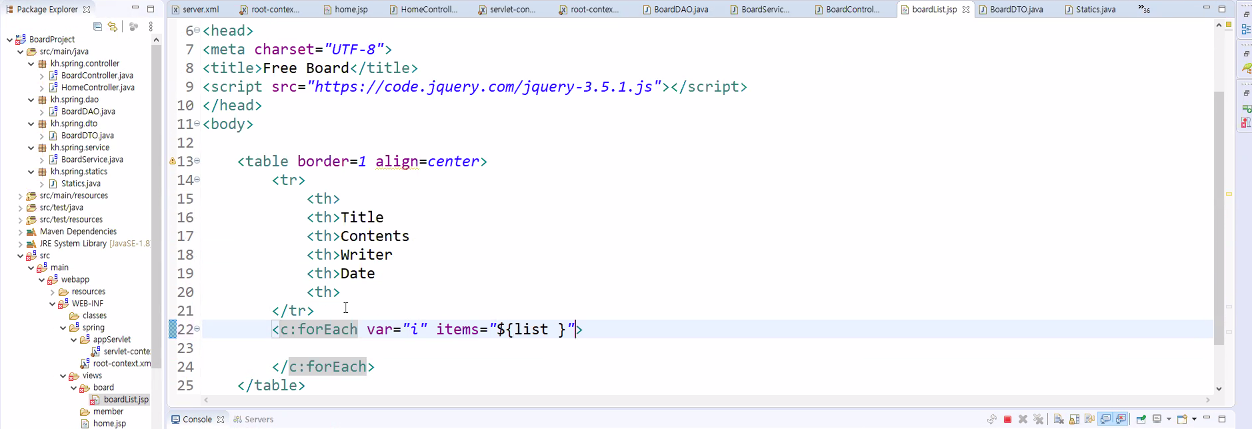The height and width of the screenshot is (429, 1252).
Task: Select home.jsp in Package Explorer tree
Action: click(110, 424)
